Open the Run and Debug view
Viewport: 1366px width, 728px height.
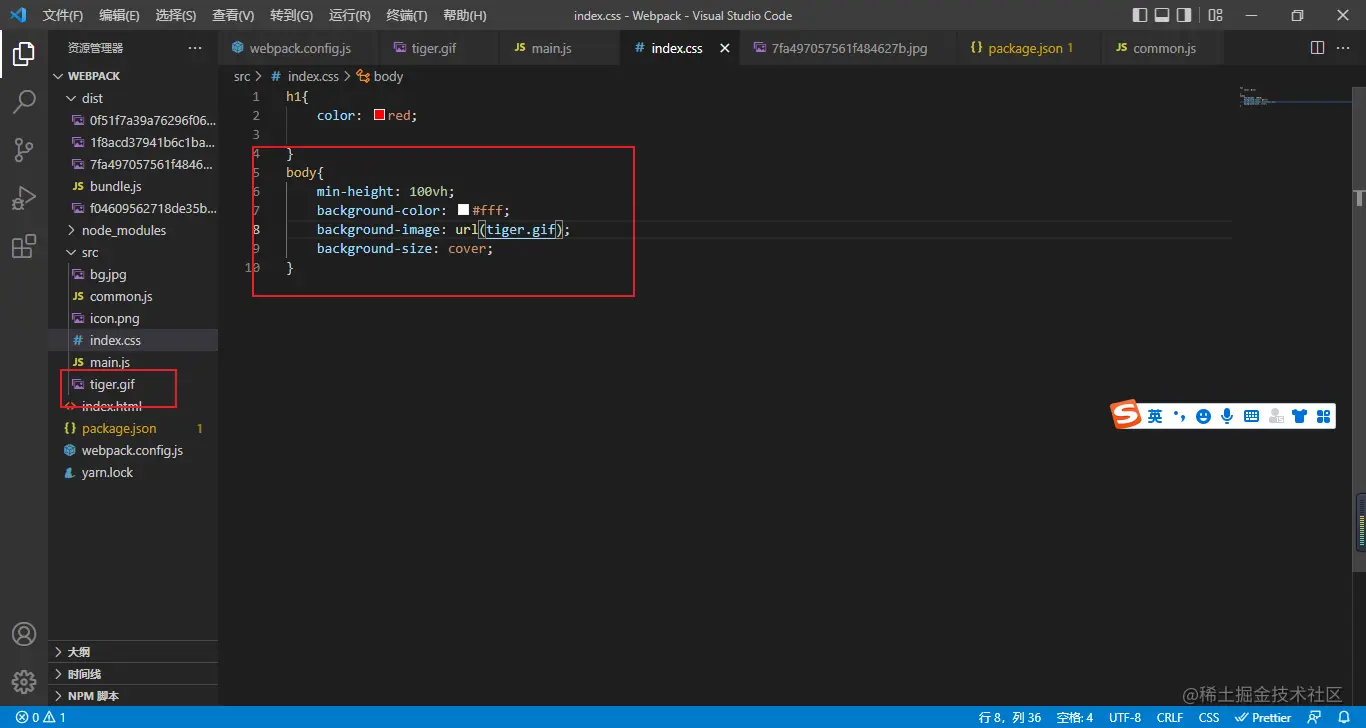pos(24,198)
